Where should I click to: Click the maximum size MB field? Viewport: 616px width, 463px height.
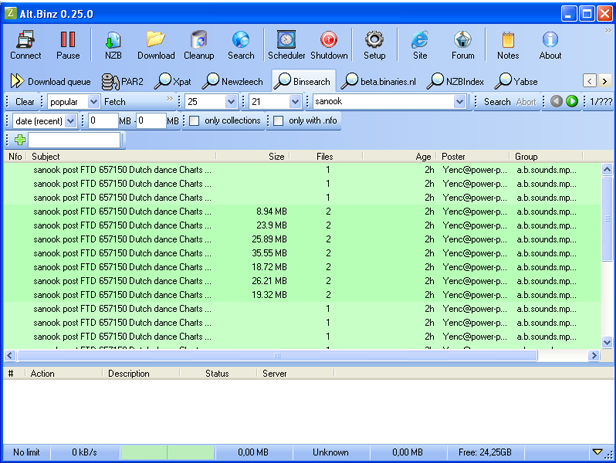[151, 121]
